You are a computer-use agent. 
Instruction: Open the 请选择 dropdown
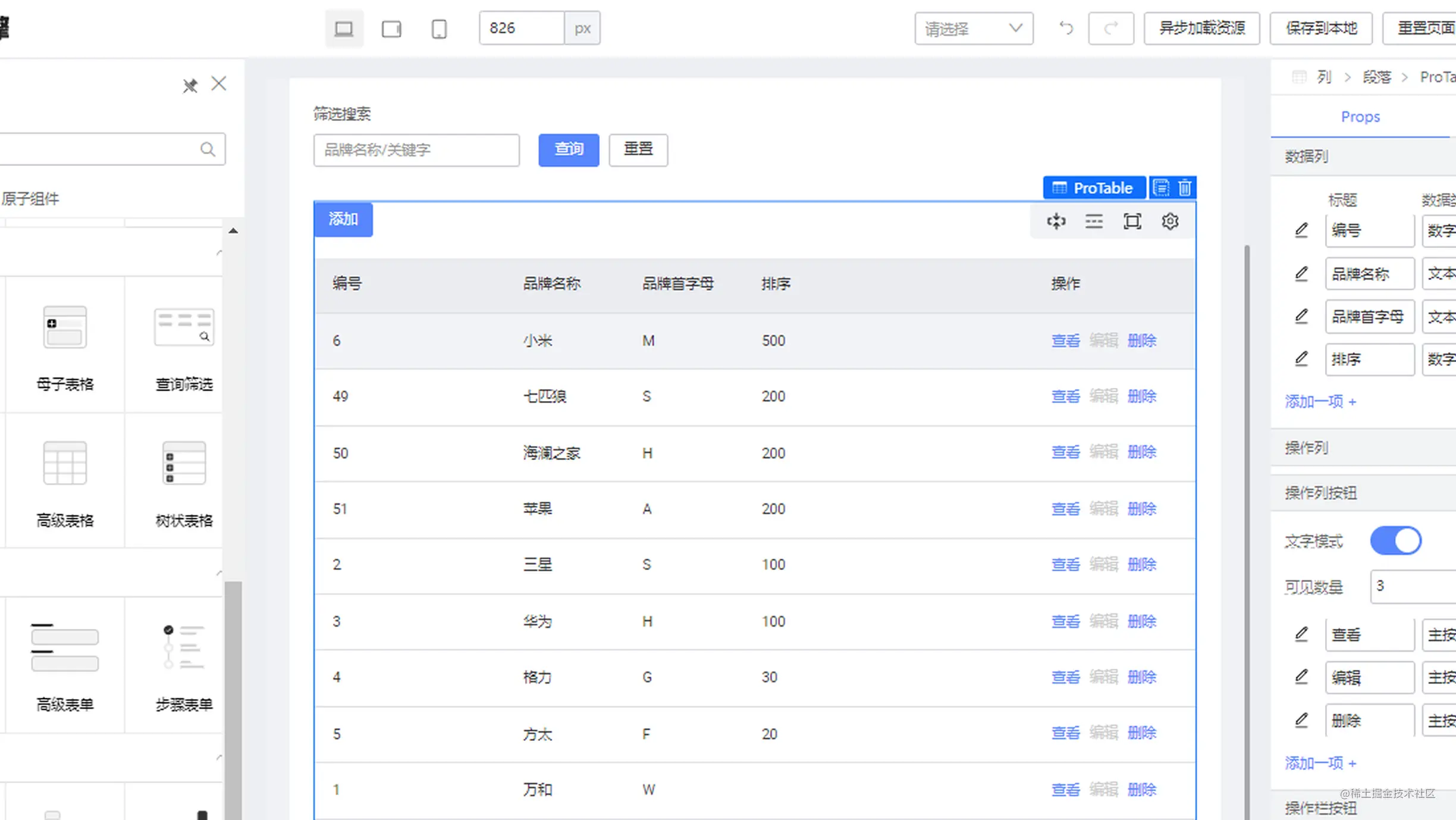pos(973,28)
